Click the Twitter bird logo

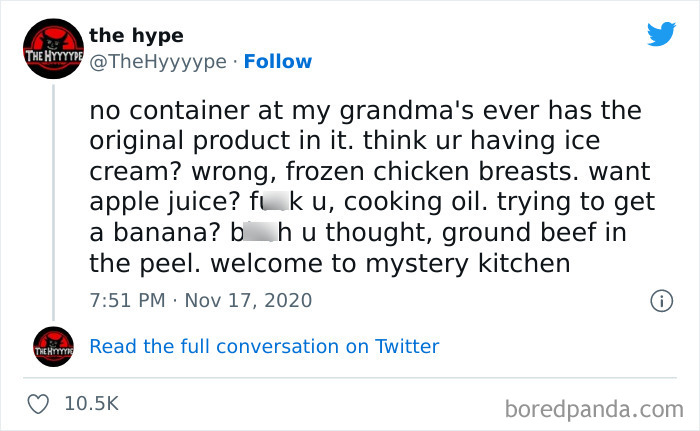tap(661, 35)
